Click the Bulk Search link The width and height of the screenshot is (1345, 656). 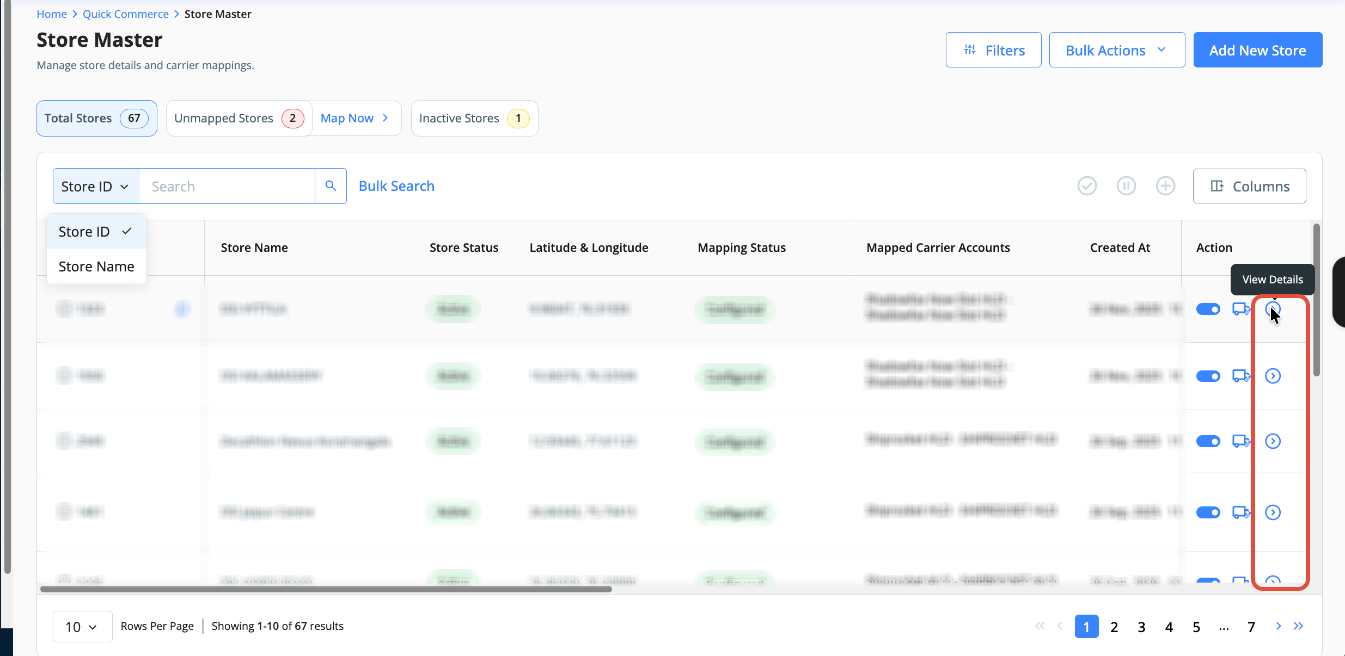396,186
